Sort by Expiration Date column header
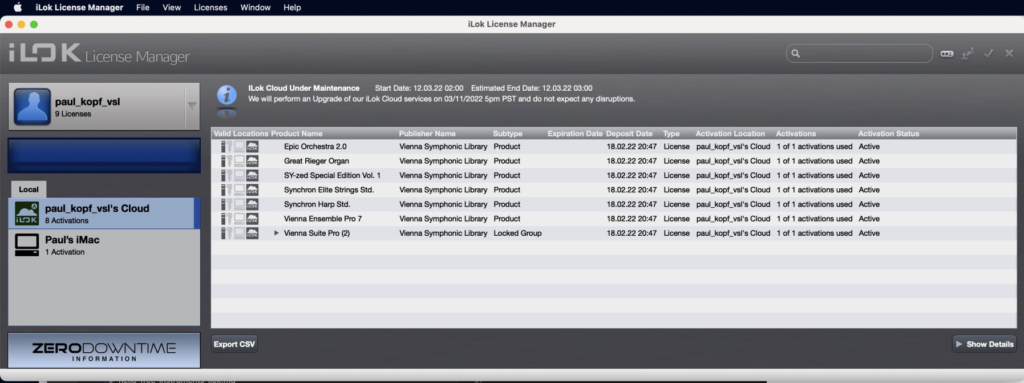Viewport: 1024px width, 383px height. [575, 133]
